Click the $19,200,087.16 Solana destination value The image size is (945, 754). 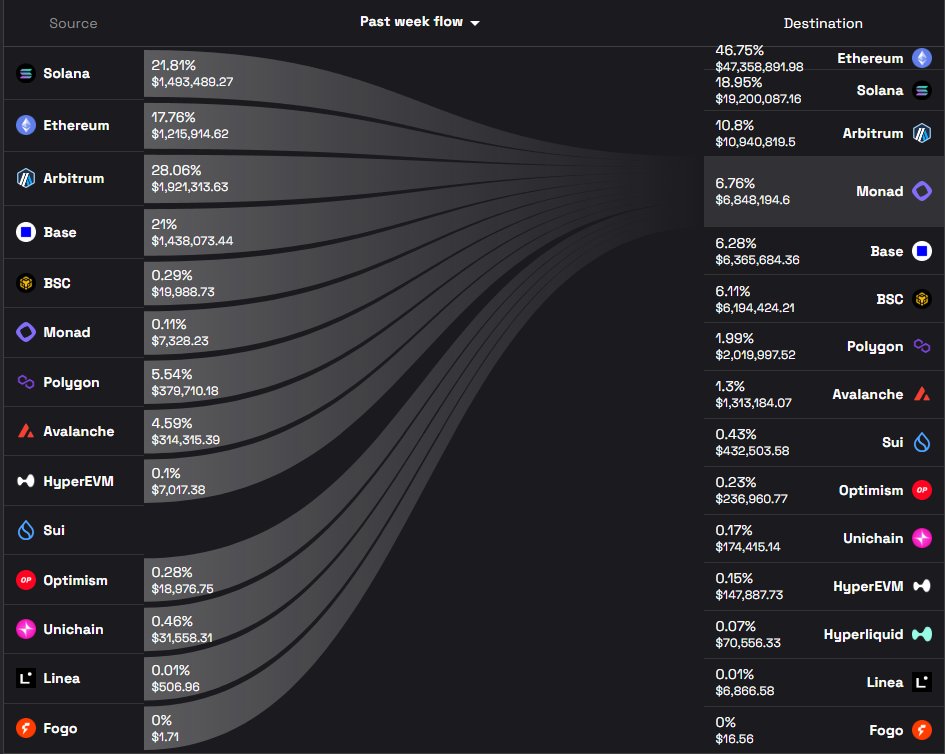click(x=758, y=99)
